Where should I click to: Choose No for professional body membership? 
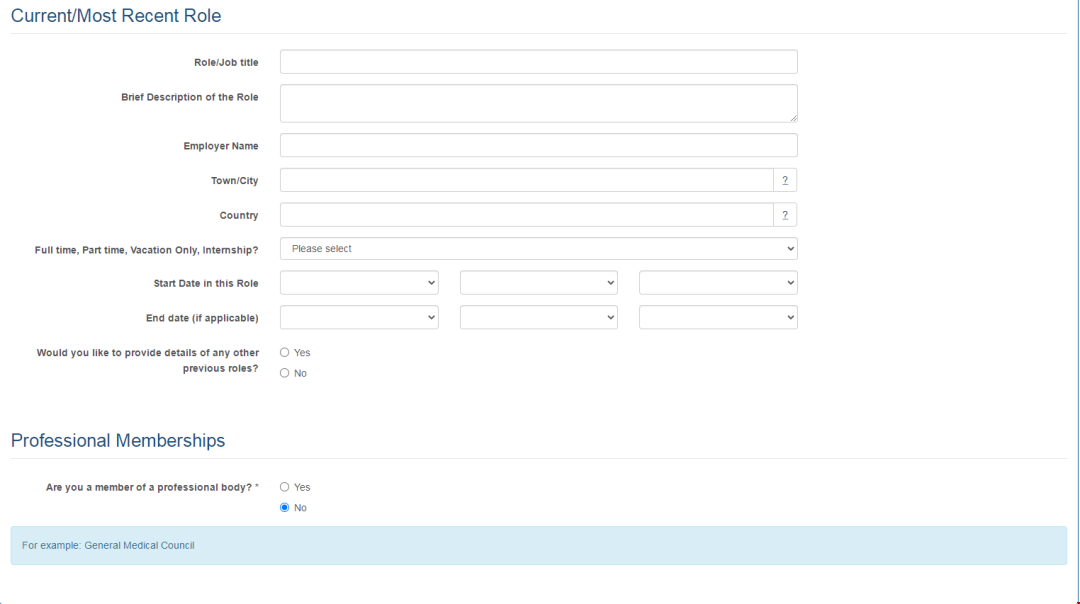[285, 508]
